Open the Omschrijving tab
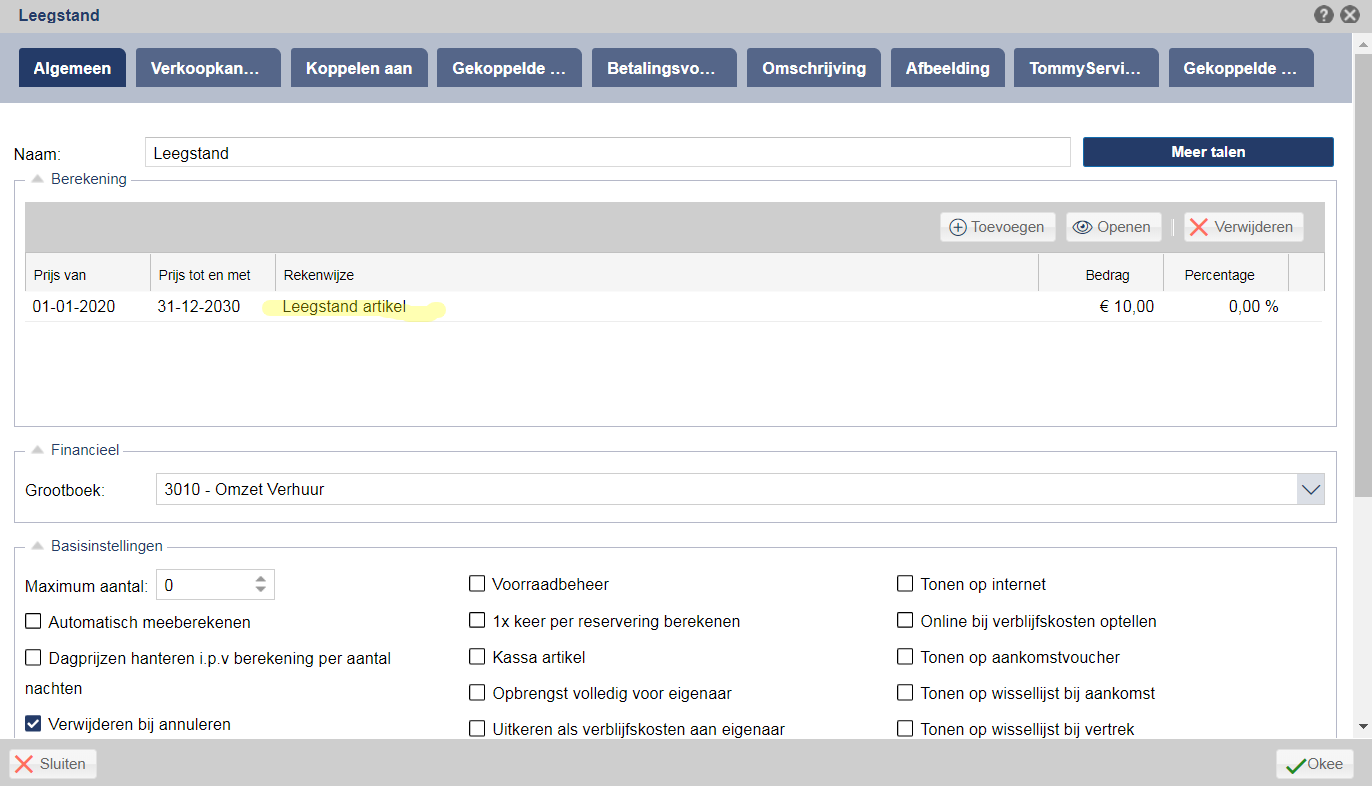The image size is (1372, 786). pyautogui.click(x=814, y=68)
